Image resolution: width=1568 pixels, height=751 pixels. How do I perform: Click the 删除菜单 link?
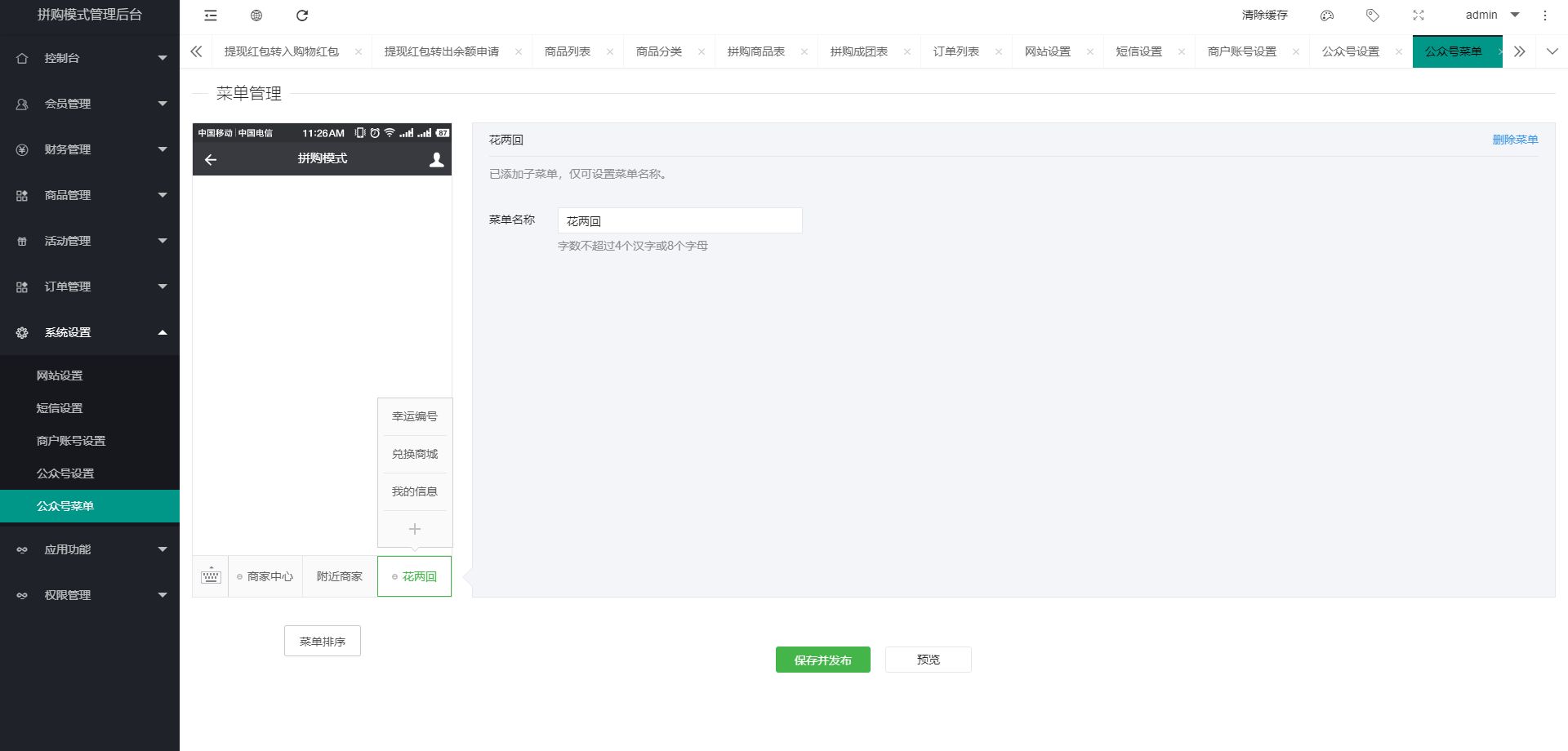click(x=1515, y=140)
